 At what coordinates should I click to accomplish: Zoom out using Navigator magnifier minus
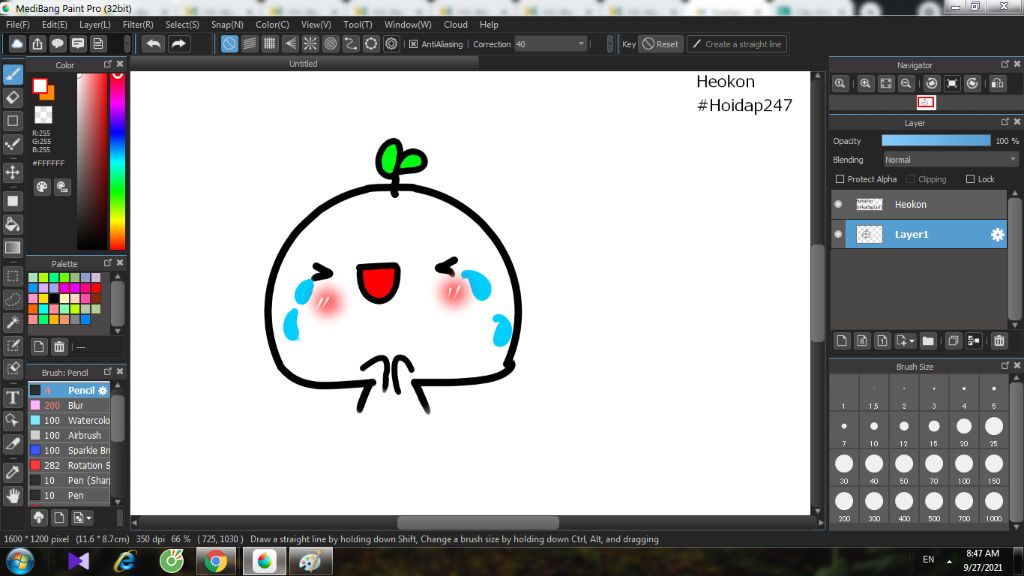tap(906, 84)
